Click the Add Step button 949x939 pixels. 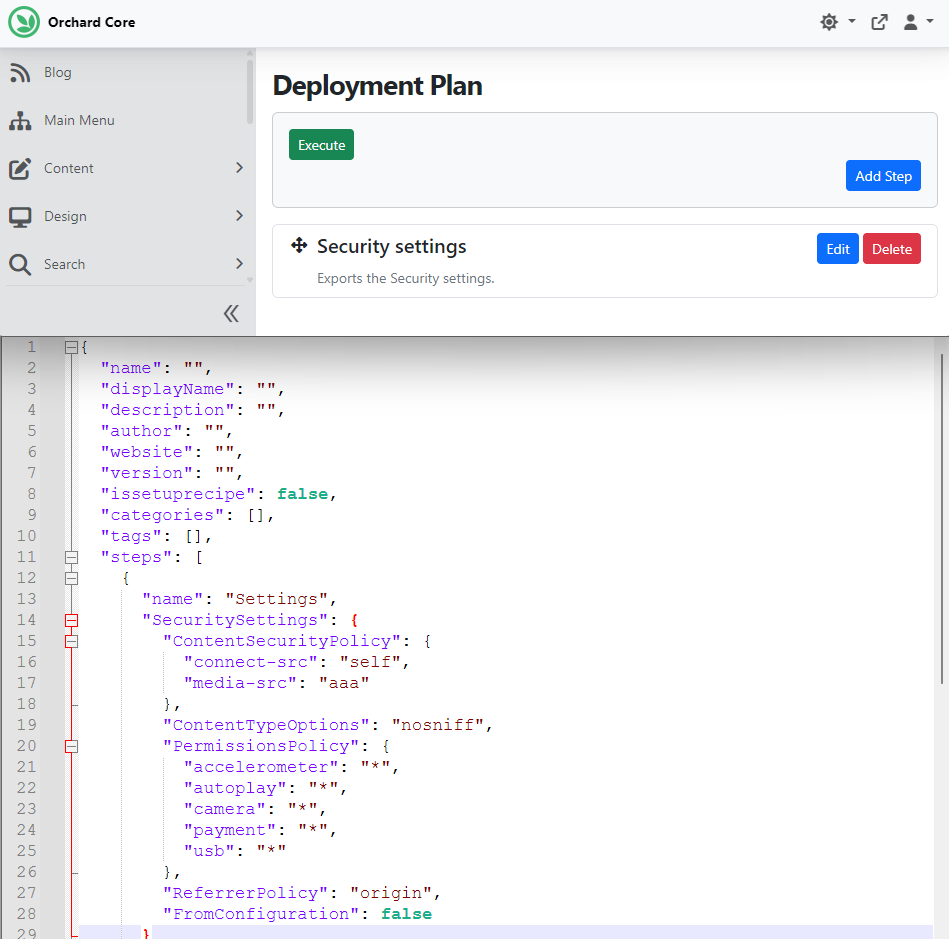tap(883, 176)
